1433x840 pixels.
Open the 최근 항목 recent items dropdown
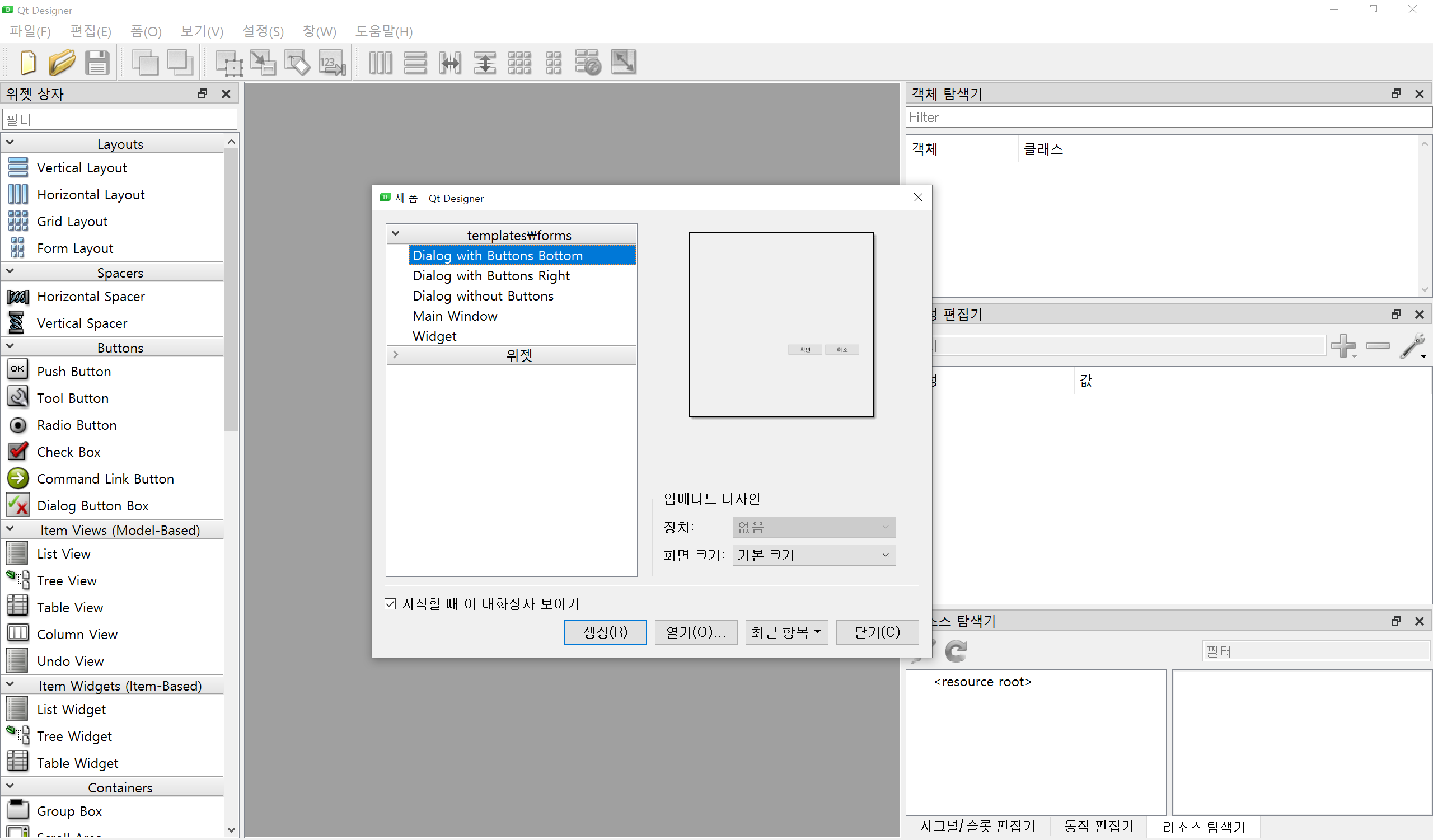pos(786,632)
